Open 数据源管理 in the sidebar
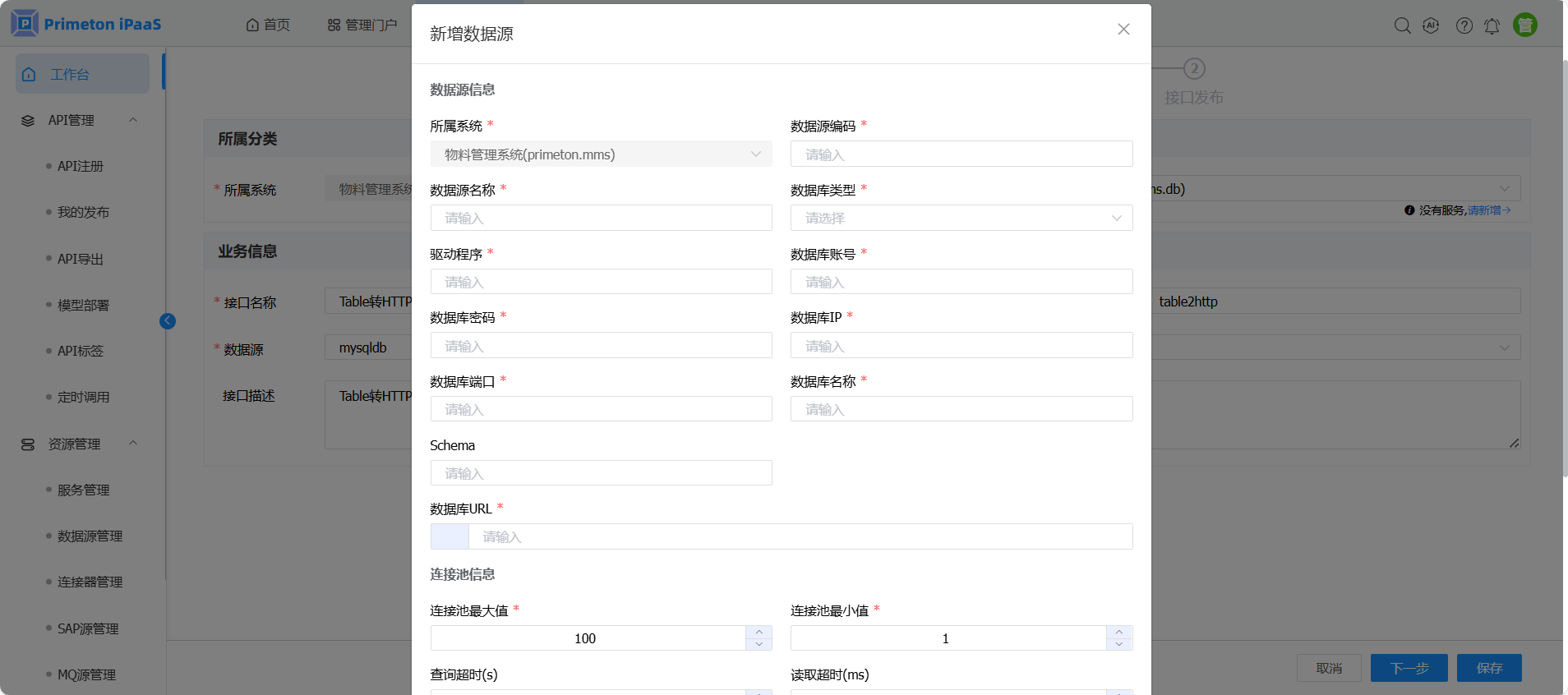Image resolution: width=1568 pixels, height=695 pixels. coord(90,536)
